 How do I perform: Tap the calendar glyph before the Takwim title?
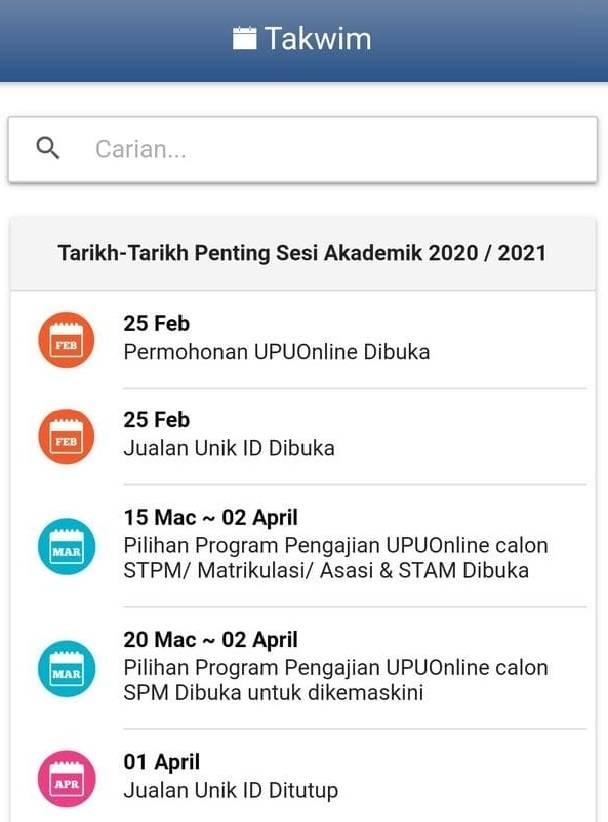(x=243, y=38)
